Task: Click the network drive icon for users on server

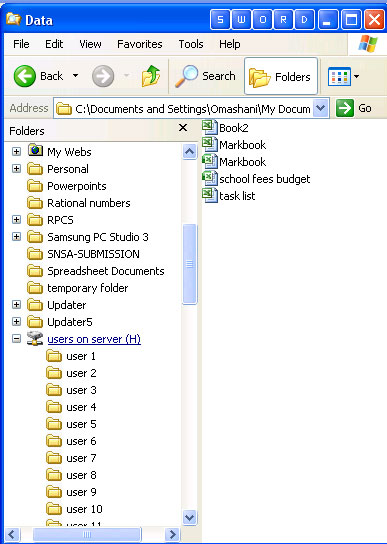Action: click(35, 338)
